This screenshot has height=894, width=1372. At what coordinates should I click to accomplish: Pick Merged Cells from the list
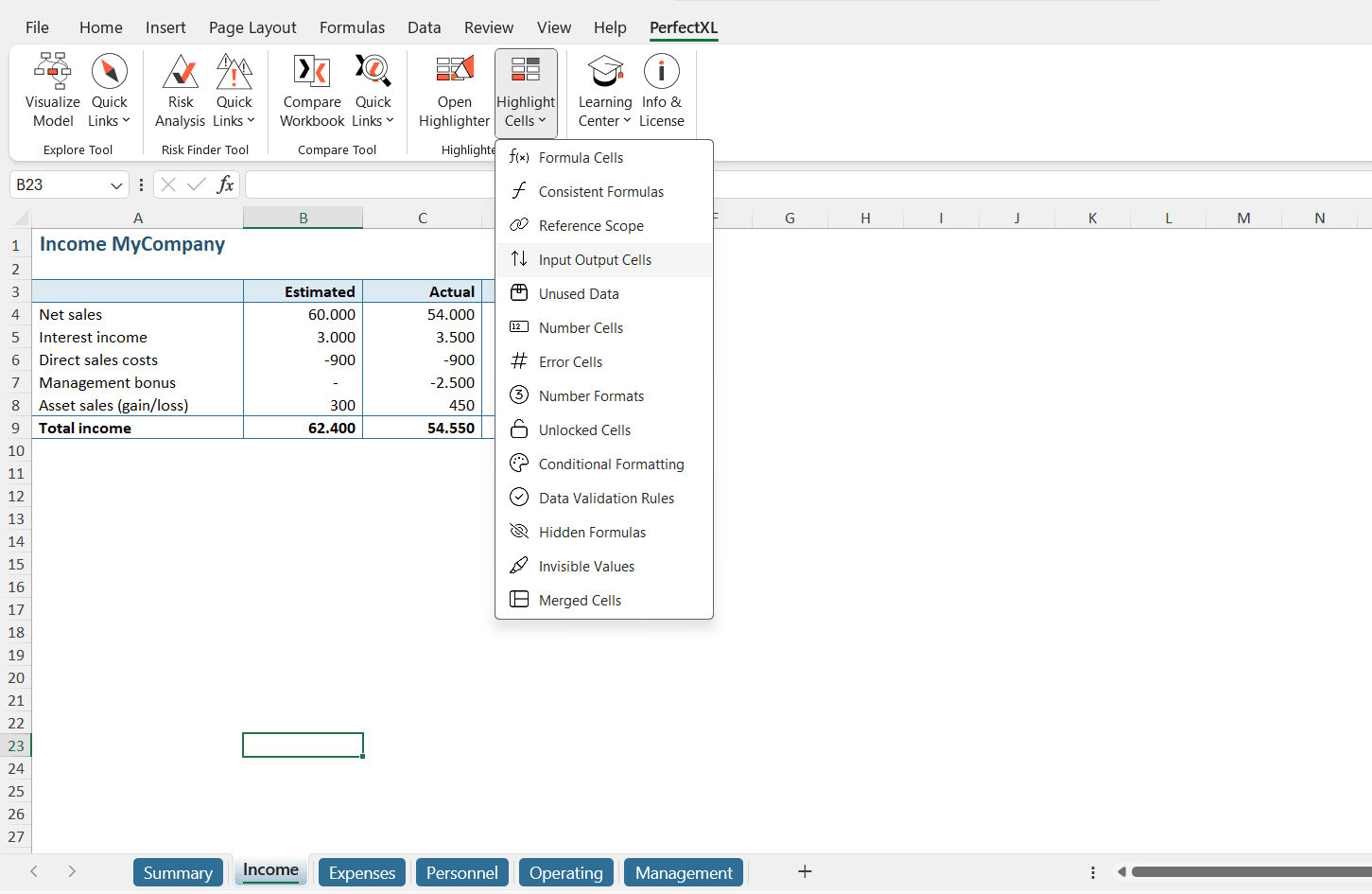[x=580, y=601]
